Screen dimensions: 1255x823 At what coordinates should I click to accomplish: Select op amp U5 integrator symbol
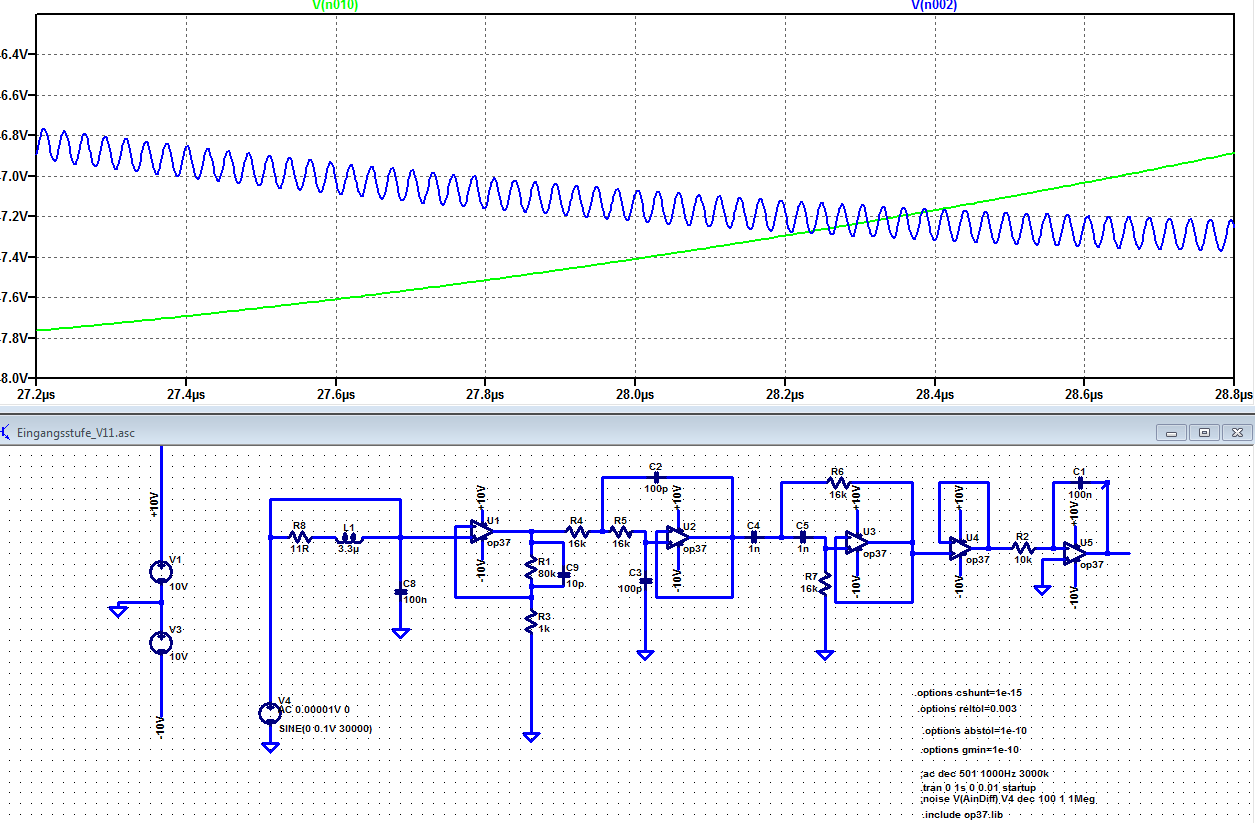tap(1073, 553)
